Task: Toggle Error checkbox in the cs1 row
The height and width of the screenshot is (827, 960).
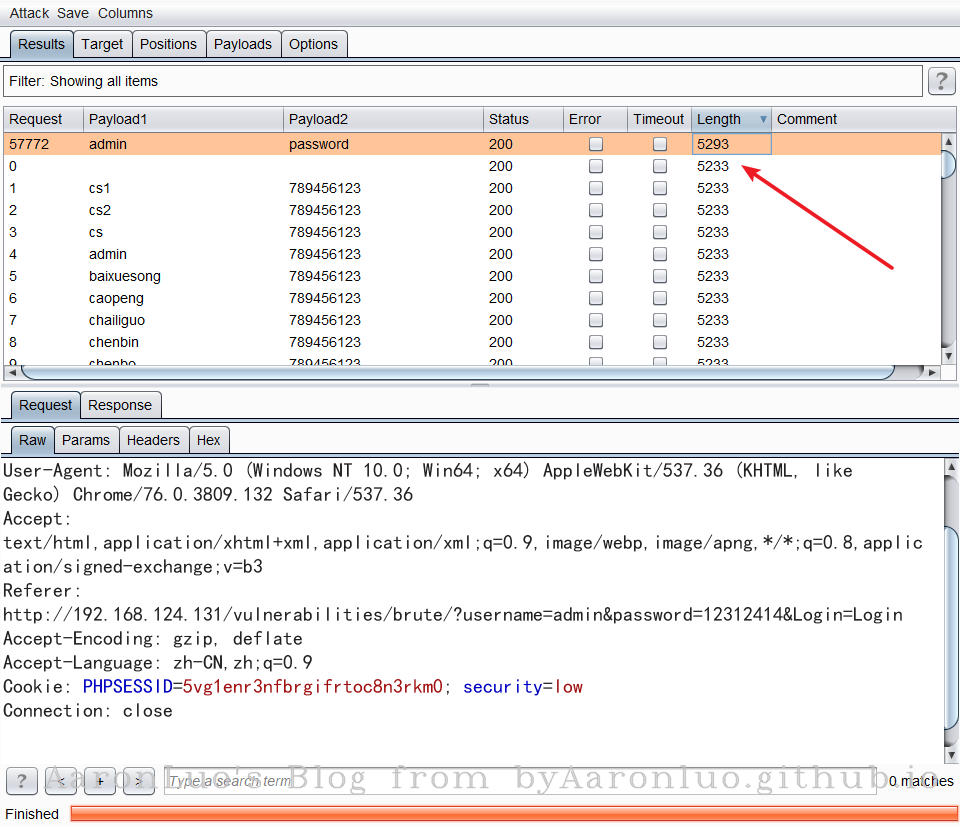Action: tap(596, 188)
